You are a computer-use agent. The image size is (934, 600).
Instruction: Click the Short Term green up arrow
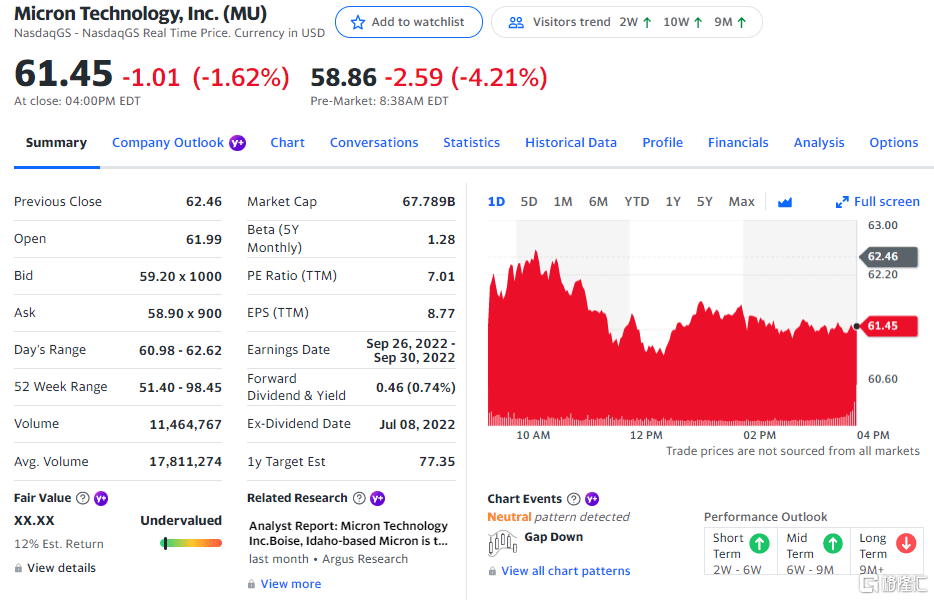pos(759,543)
